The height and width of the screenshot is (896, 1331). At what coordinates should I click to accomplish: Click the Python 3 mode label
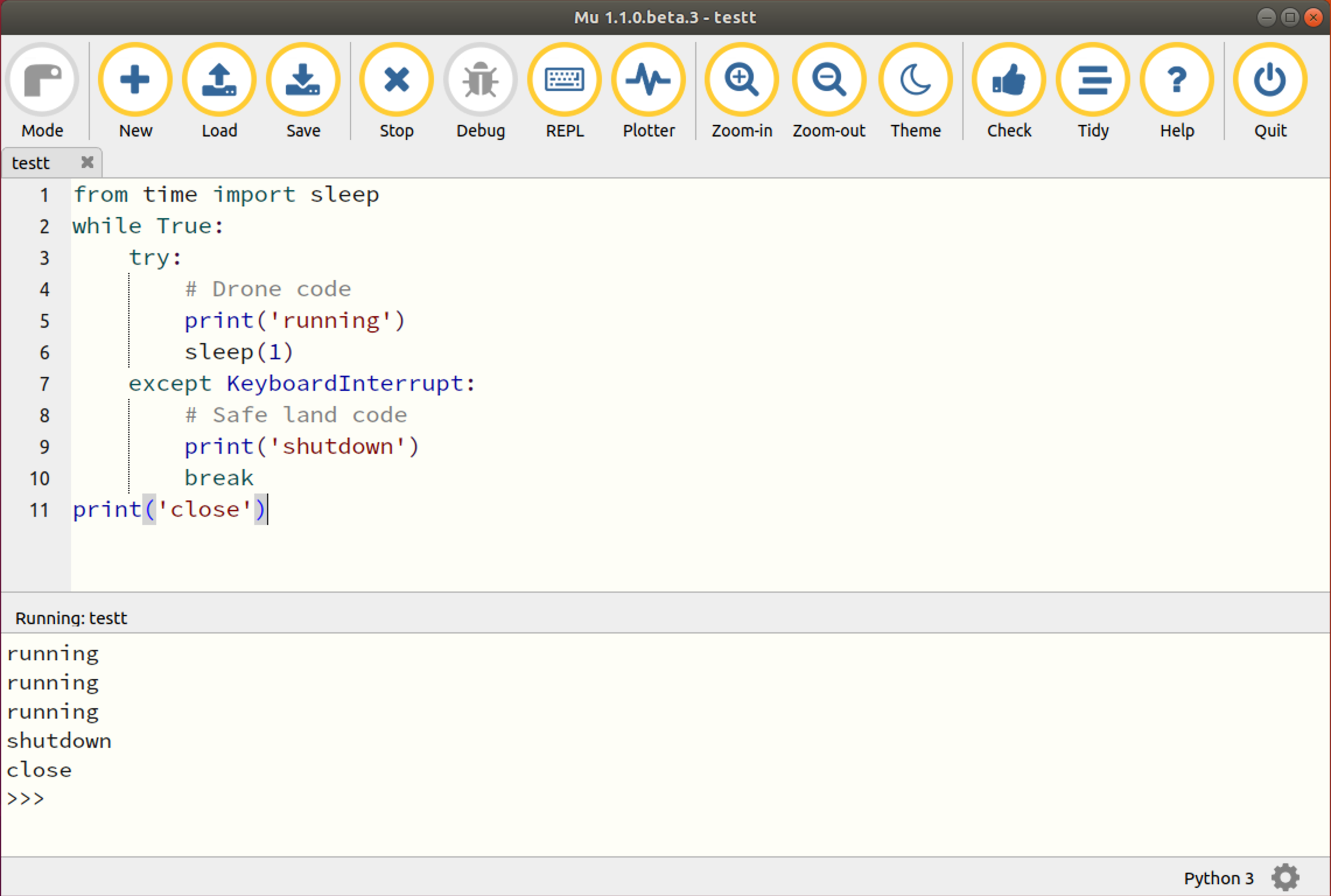click(1219, 877)
